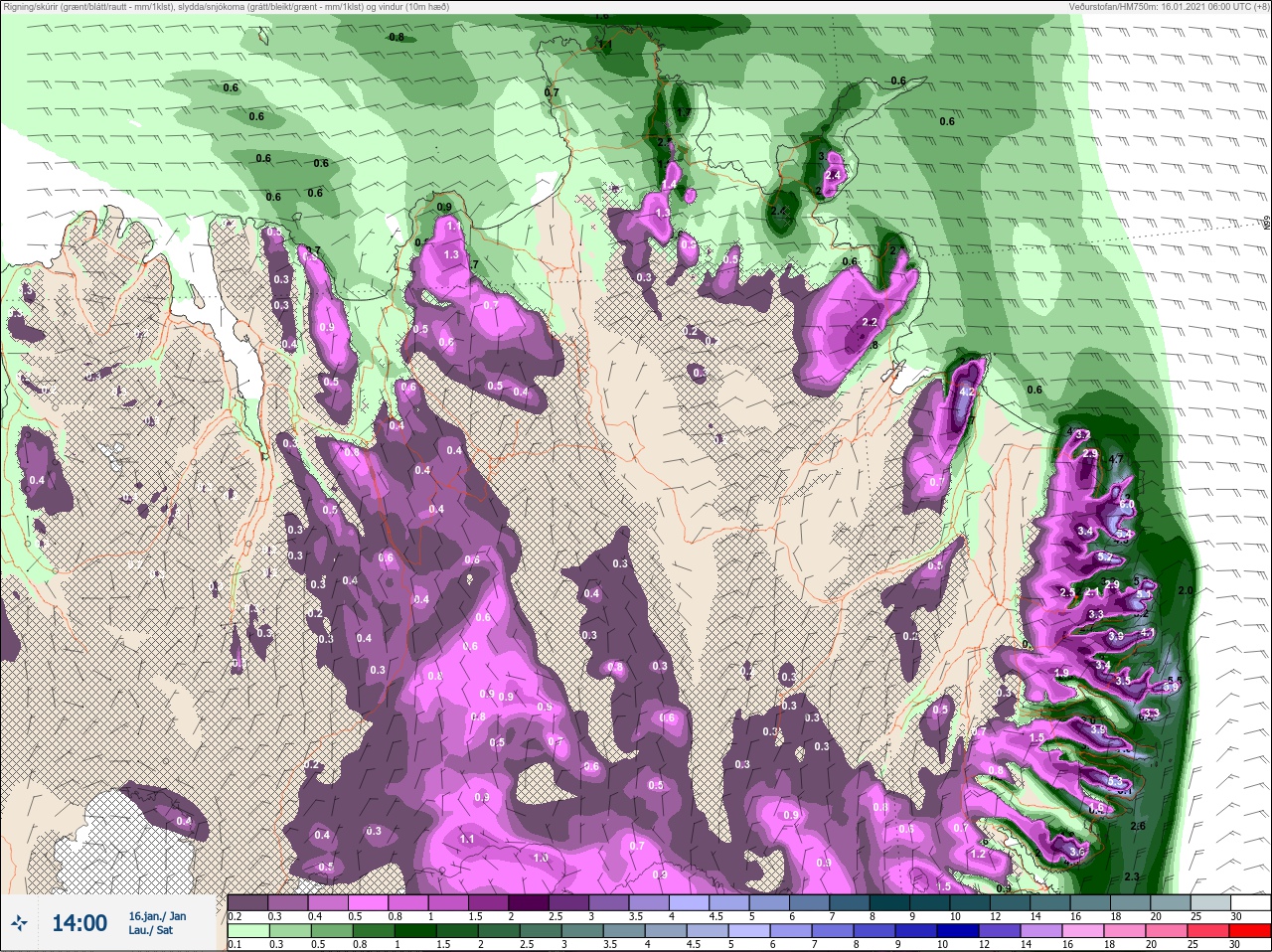The width and height of the screenshot is (1272, 952).
Task: Click the black 2.0 value on the east coast
Action: pos(1185,590)
